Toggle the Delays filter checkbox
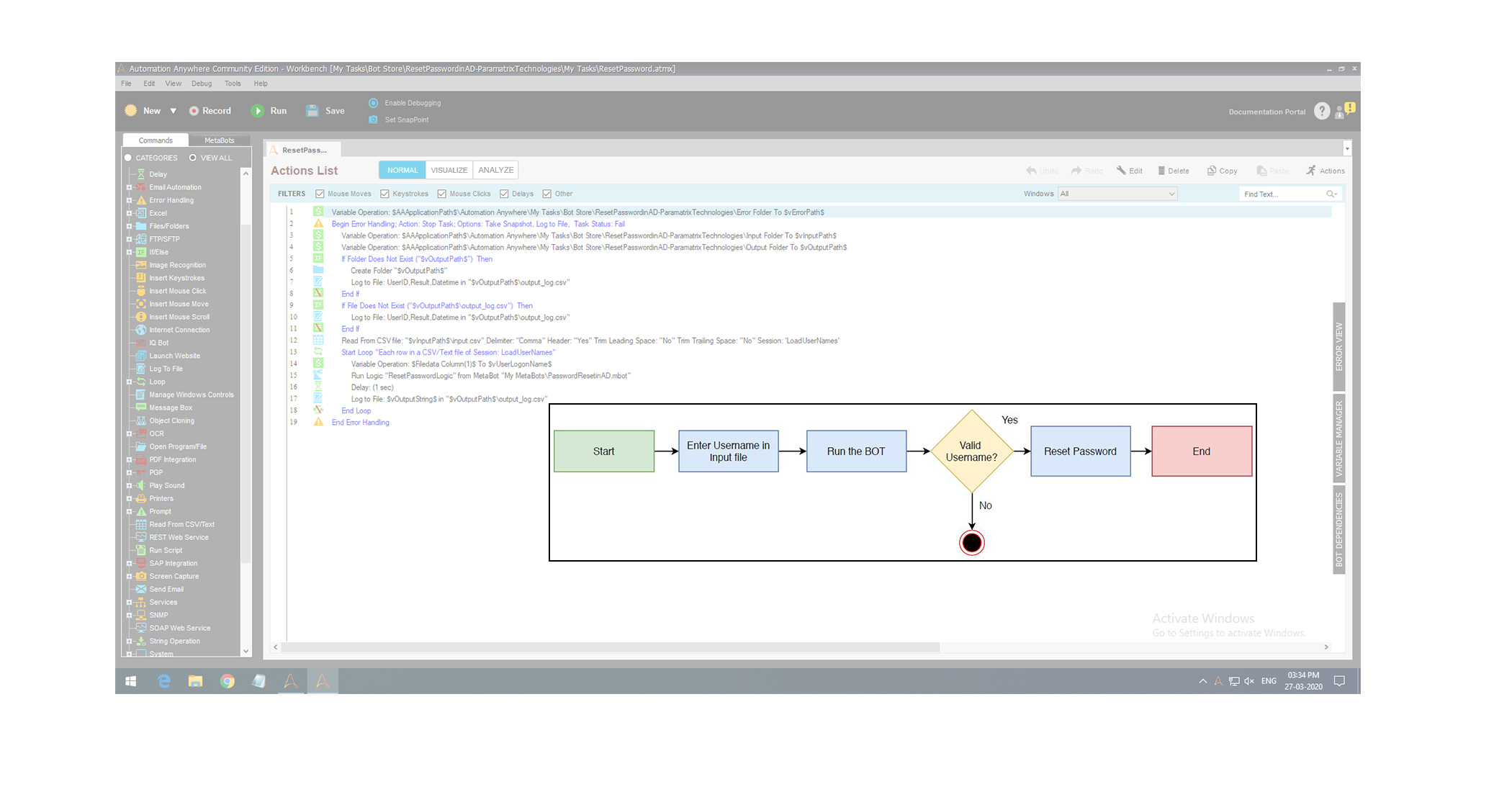1512x792 pixels. [x=504, y=194]
